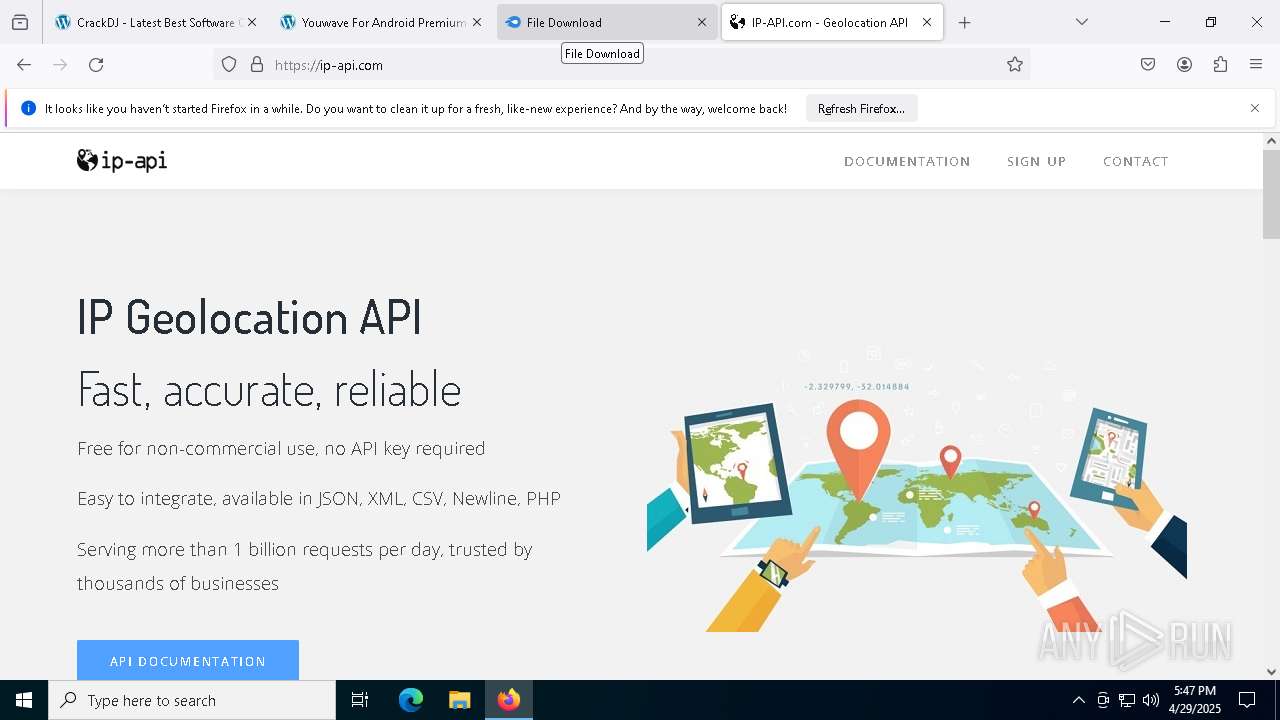Launch Microsoft Edge from taskbar
The height and width of the screenshot is (720, 1280).
[x=411, y=700]
